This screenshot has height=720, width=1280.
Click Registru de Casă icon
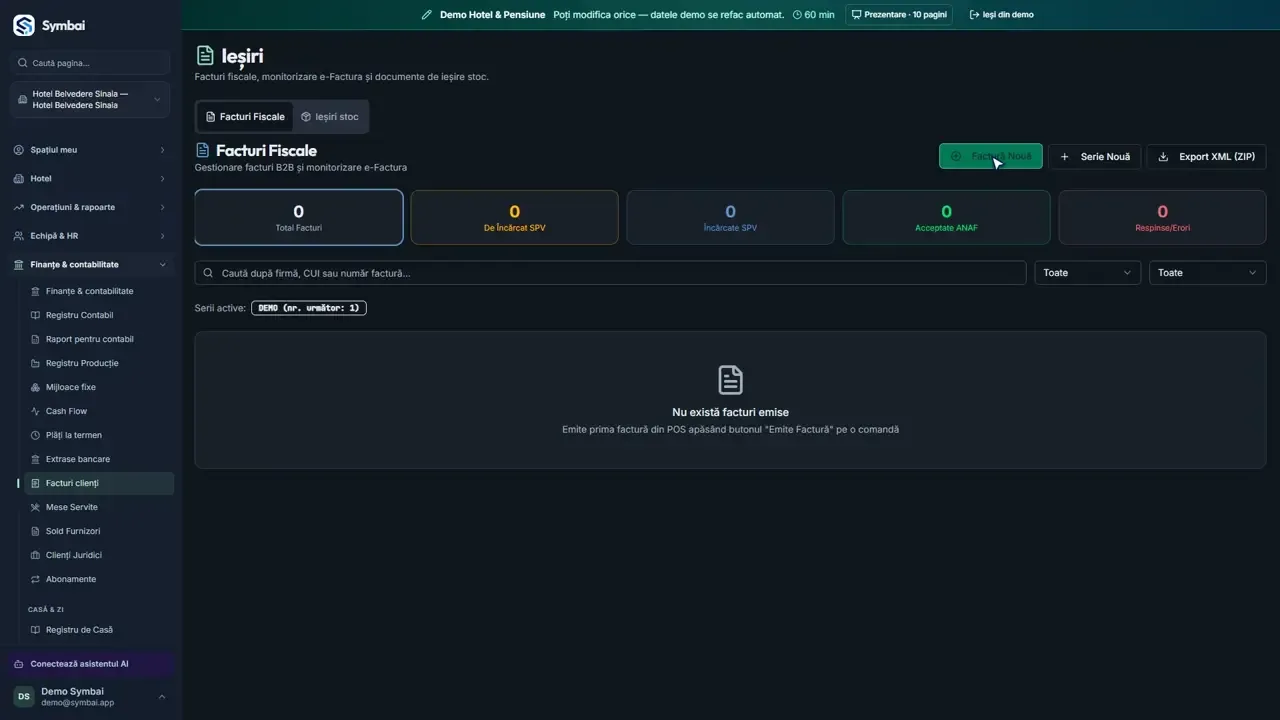[x=36, y=630]
